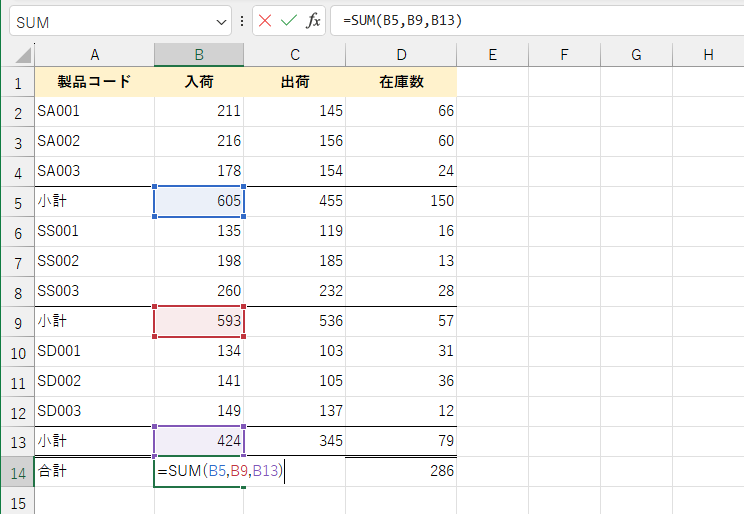Image resolution: width=744 pixels, height=514 pixels.
Task: Click subtotal cell B5 with 605
Action: pyautogui.click(x=199, y=201)
